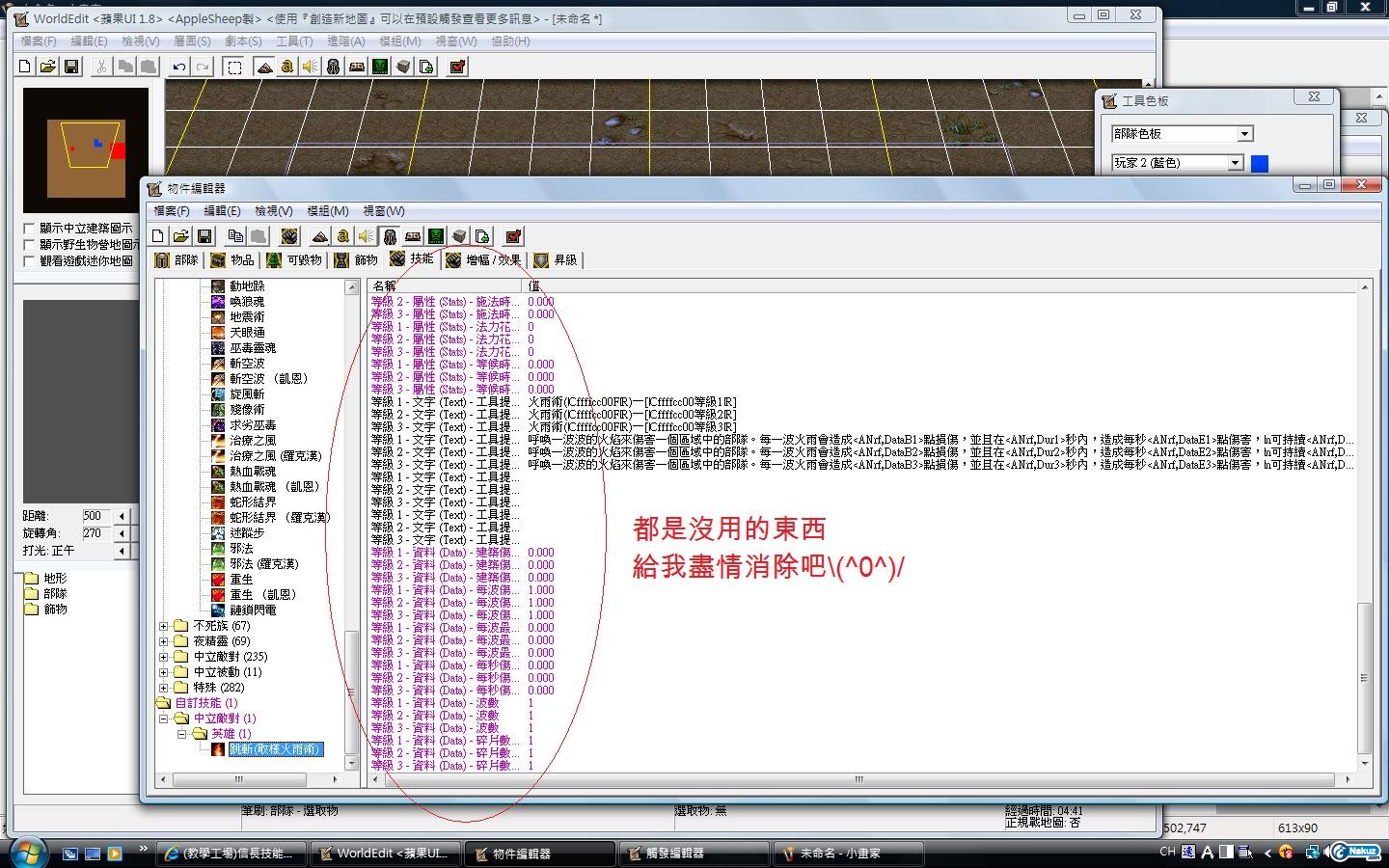
Task: Select 自訂技能 (1) folder
Action: click(205, 703)
